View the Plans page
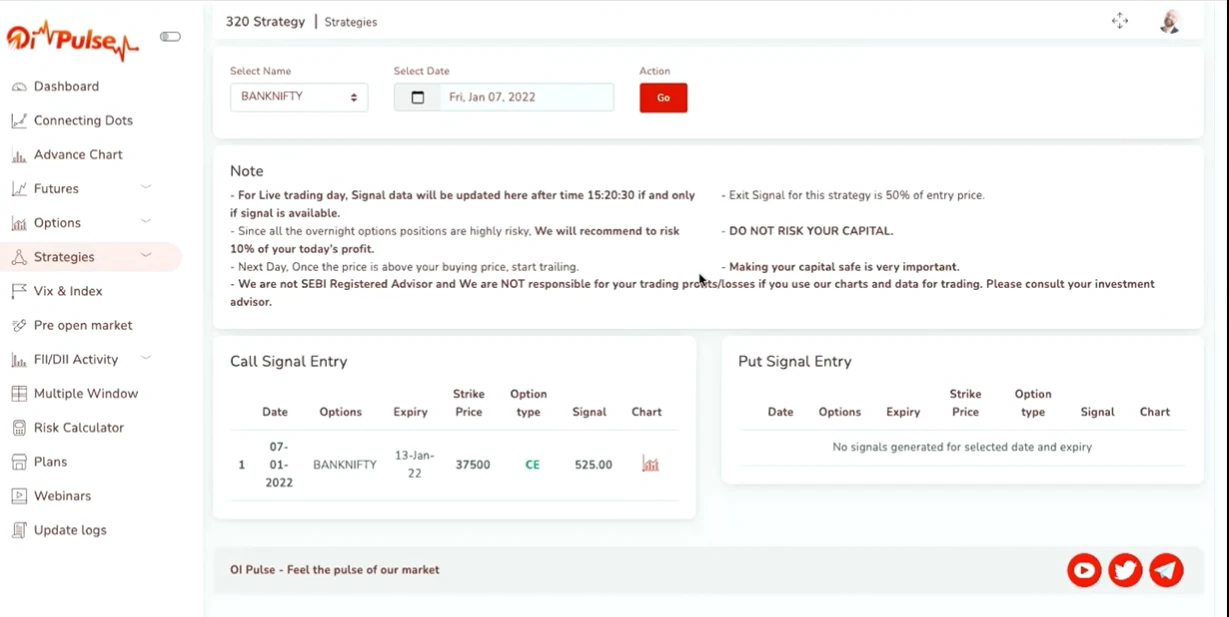This screenshot has width=1229, height=617. (50, 462)
